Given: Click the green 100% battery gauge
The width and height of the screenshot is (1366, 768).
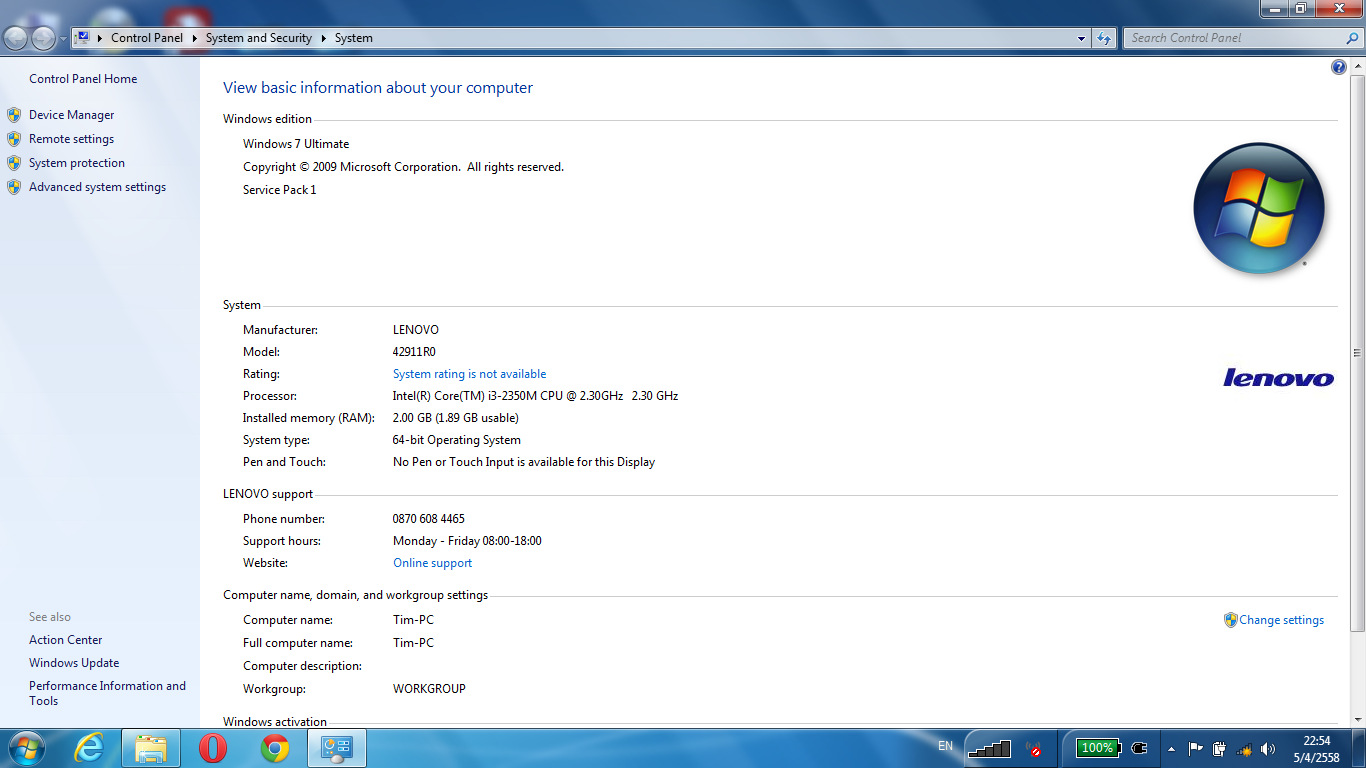Looking at the screenshot, I should pos(1097,748).
